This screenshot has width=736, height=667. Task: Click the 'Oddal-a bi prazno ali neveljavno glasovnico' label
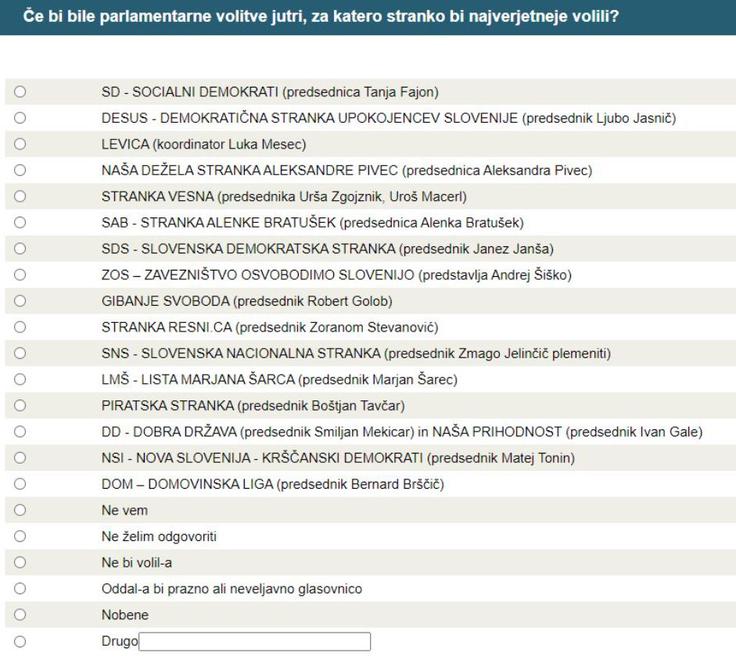pos(232,589)
